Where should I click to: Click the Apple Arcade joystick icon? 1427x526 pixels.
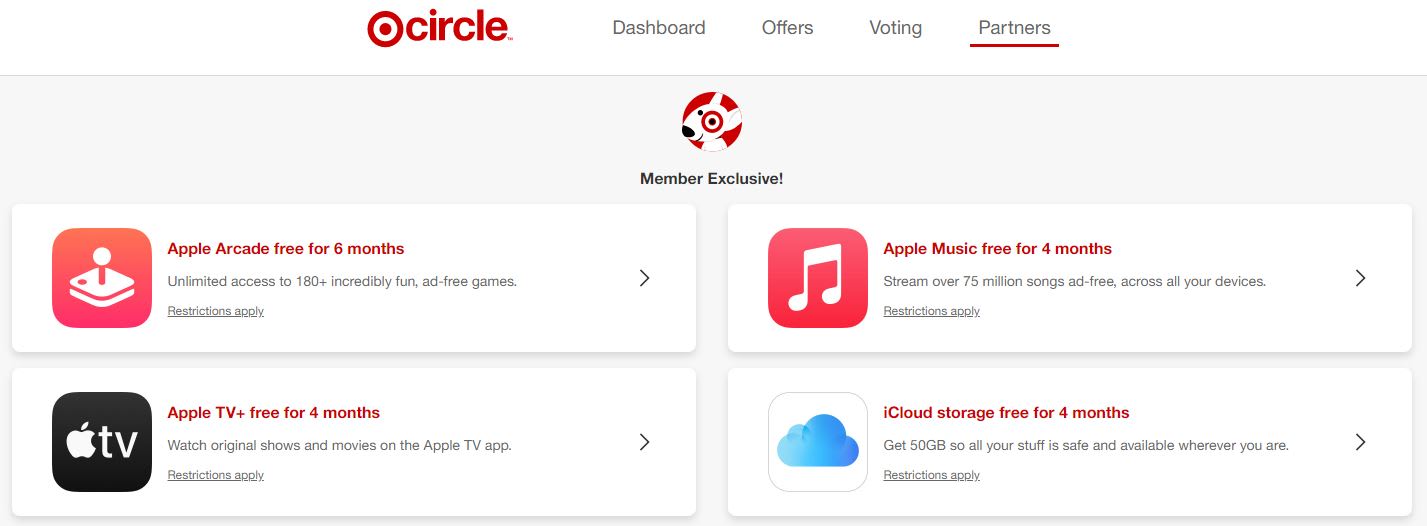point(102,278)
